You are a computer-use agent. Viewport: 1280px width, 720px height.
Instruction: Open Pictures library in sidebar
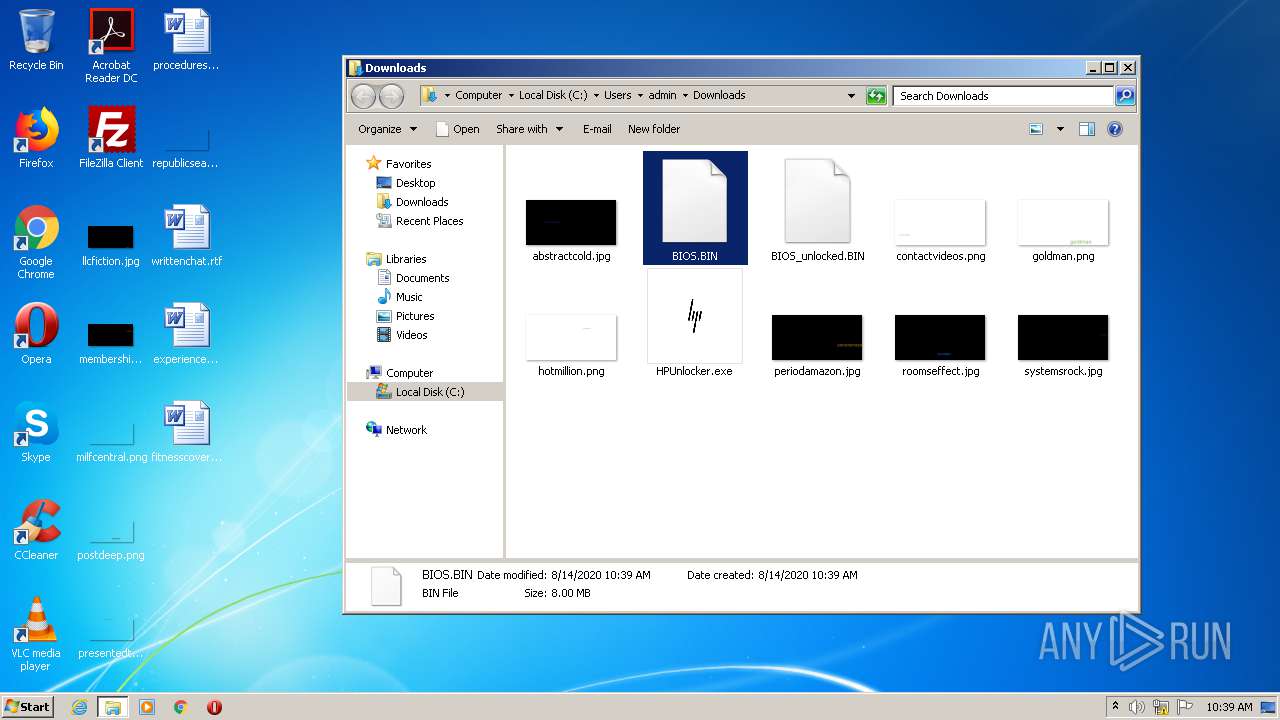point(414,316)
